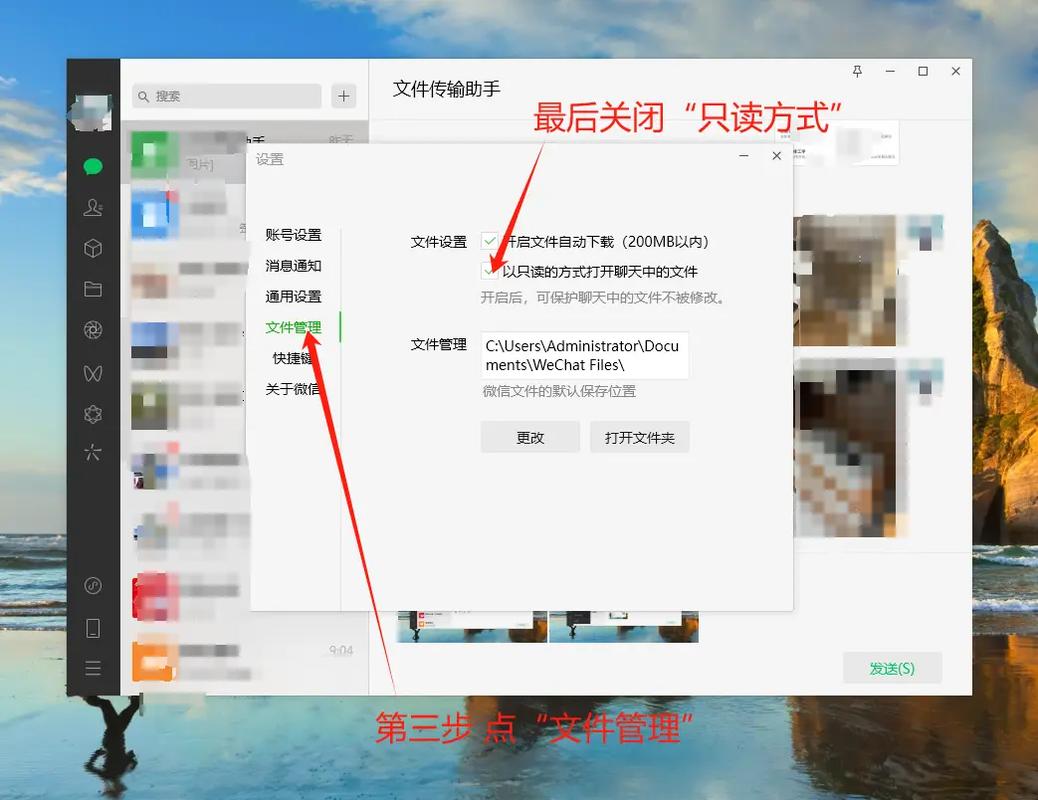Click 打开文件夹 to open folder
This screenshot has width=1038, height=800.
(x=639, y=436)
